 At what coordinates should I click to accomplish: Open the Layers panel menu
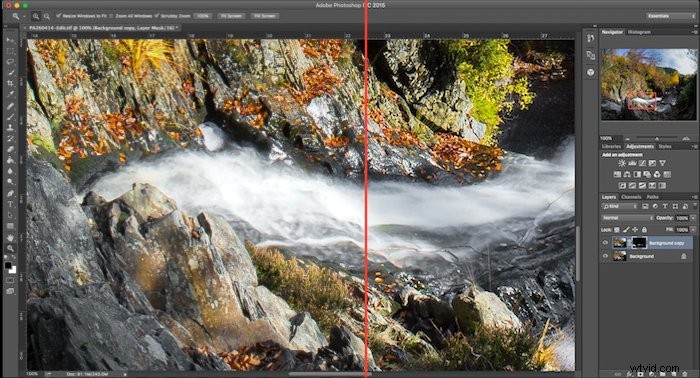point(694,197)
